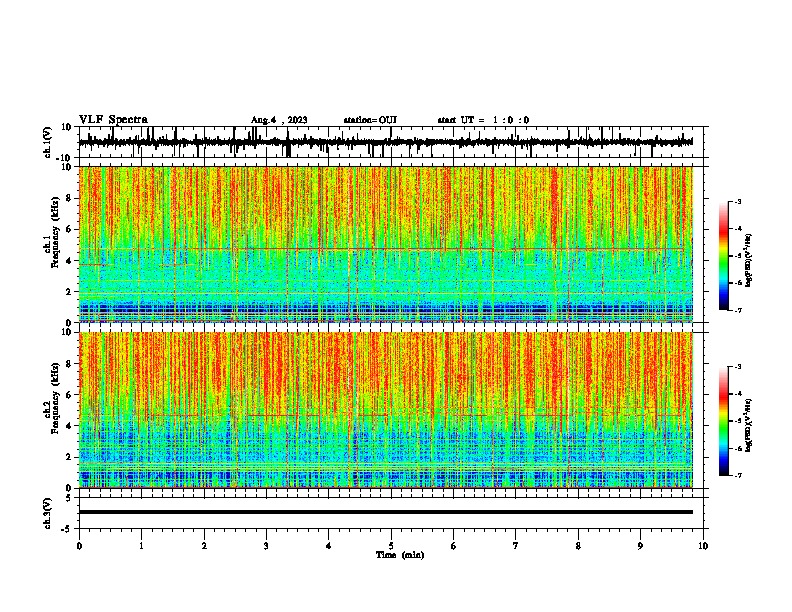The image size is (792, 612).
Task: Click the "2" tick label on the Time axis
Action: pyautogui.click(x=204, y=546)
